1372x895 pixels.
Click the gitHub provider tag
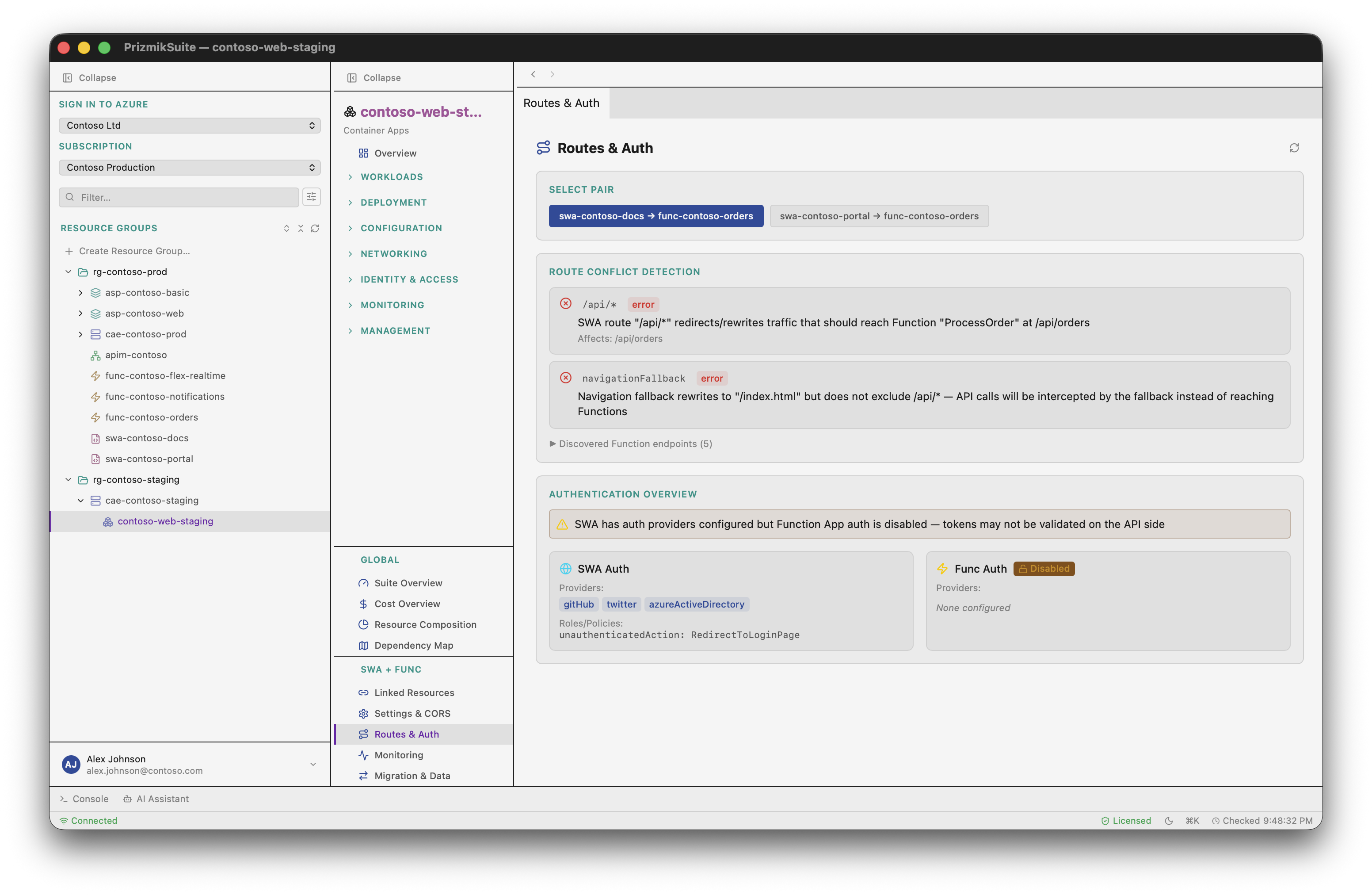(x=579, y=604)
